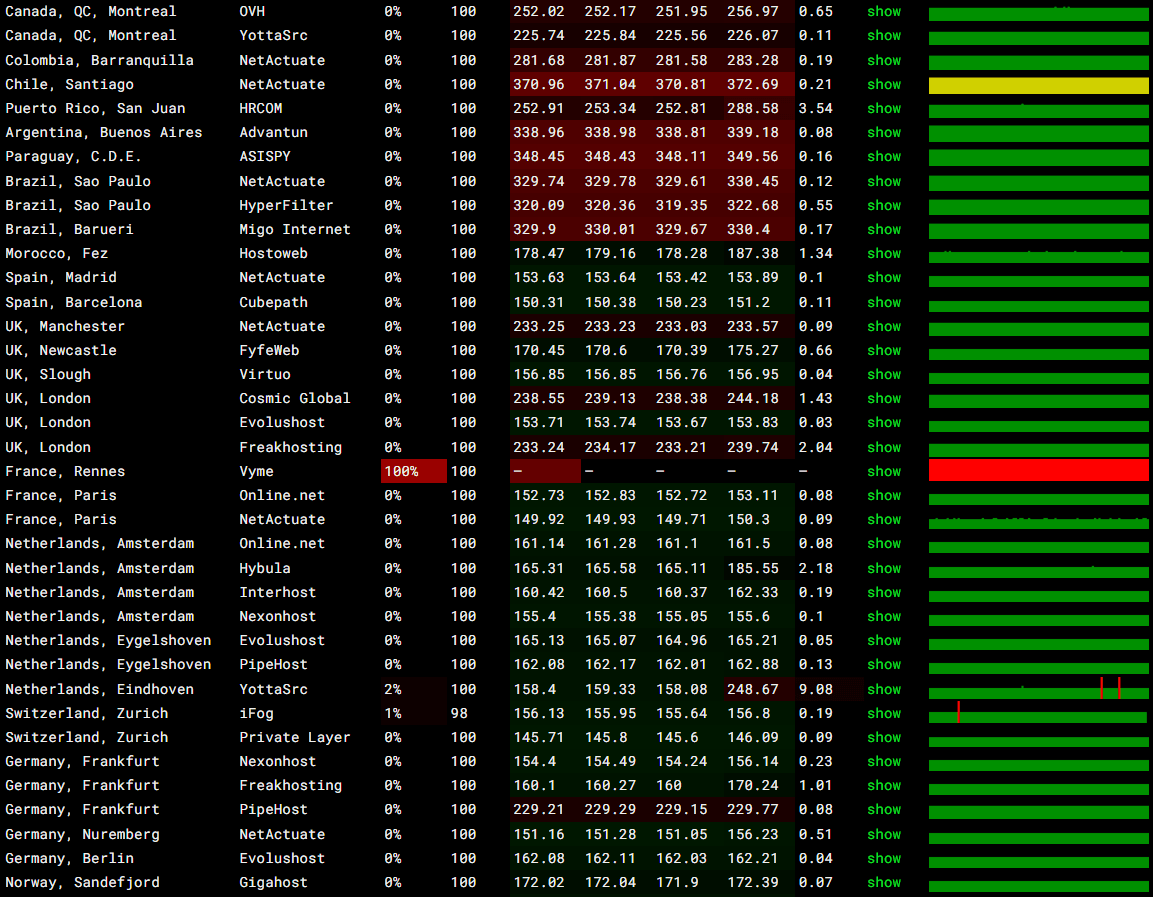Click 'UK, Manchester' location text
The width and height of the screenshot is (1153, 897).
click(65, 326)
